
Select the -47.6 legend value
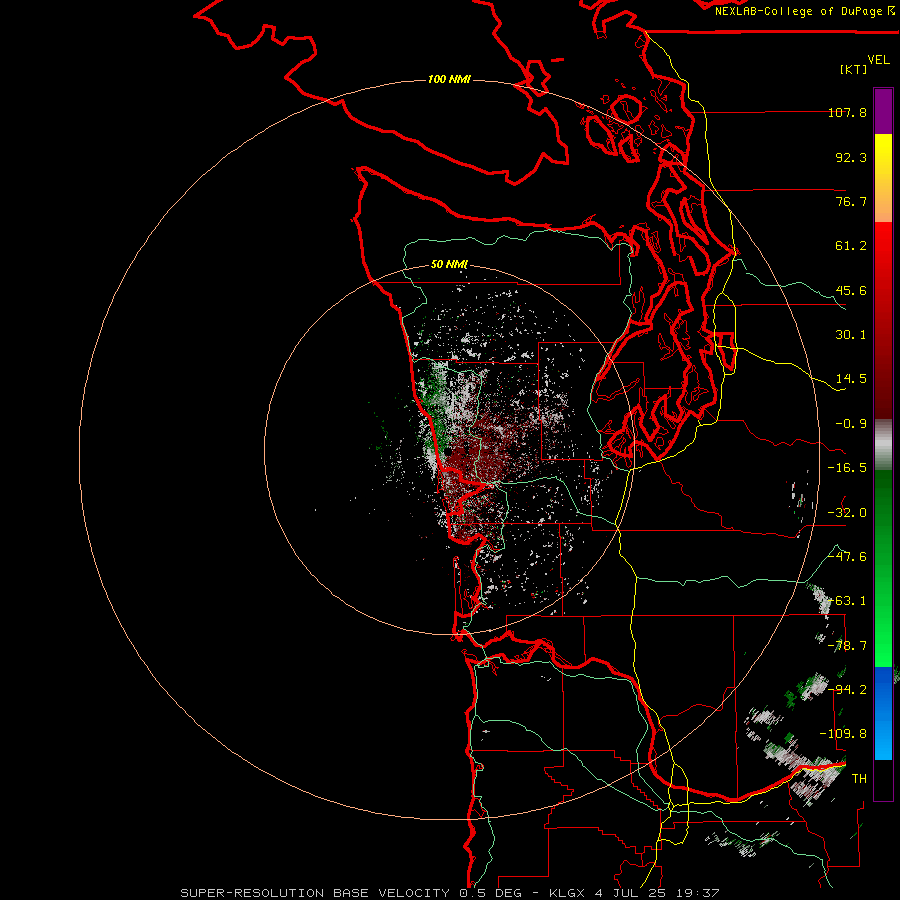847,557
